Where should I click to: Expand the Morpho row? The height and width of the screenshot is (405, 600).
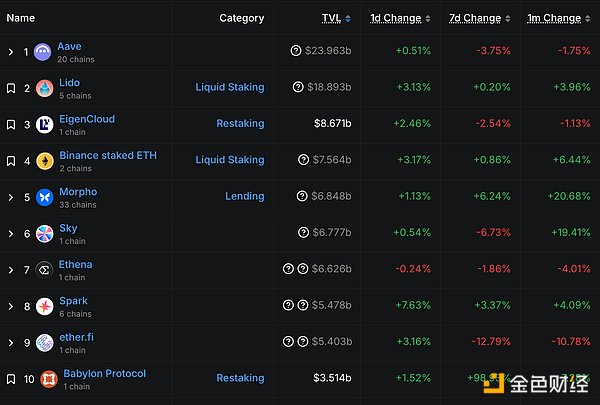[x=11, y=197]
